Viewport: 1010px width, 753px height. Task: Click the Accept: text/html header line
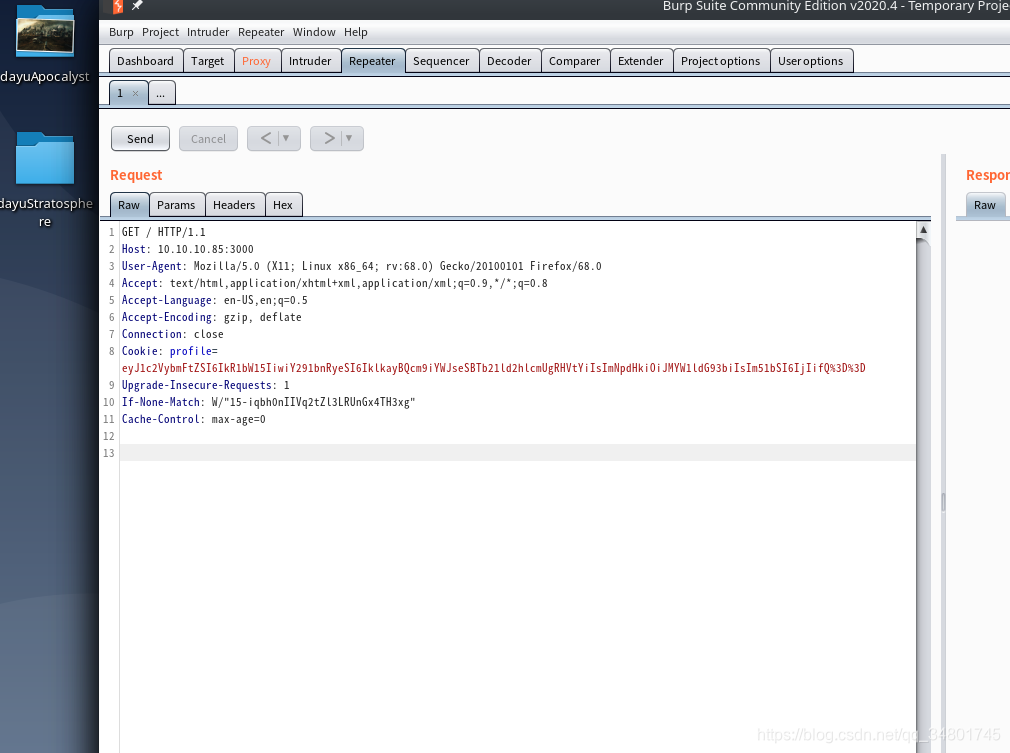point(334,283)
